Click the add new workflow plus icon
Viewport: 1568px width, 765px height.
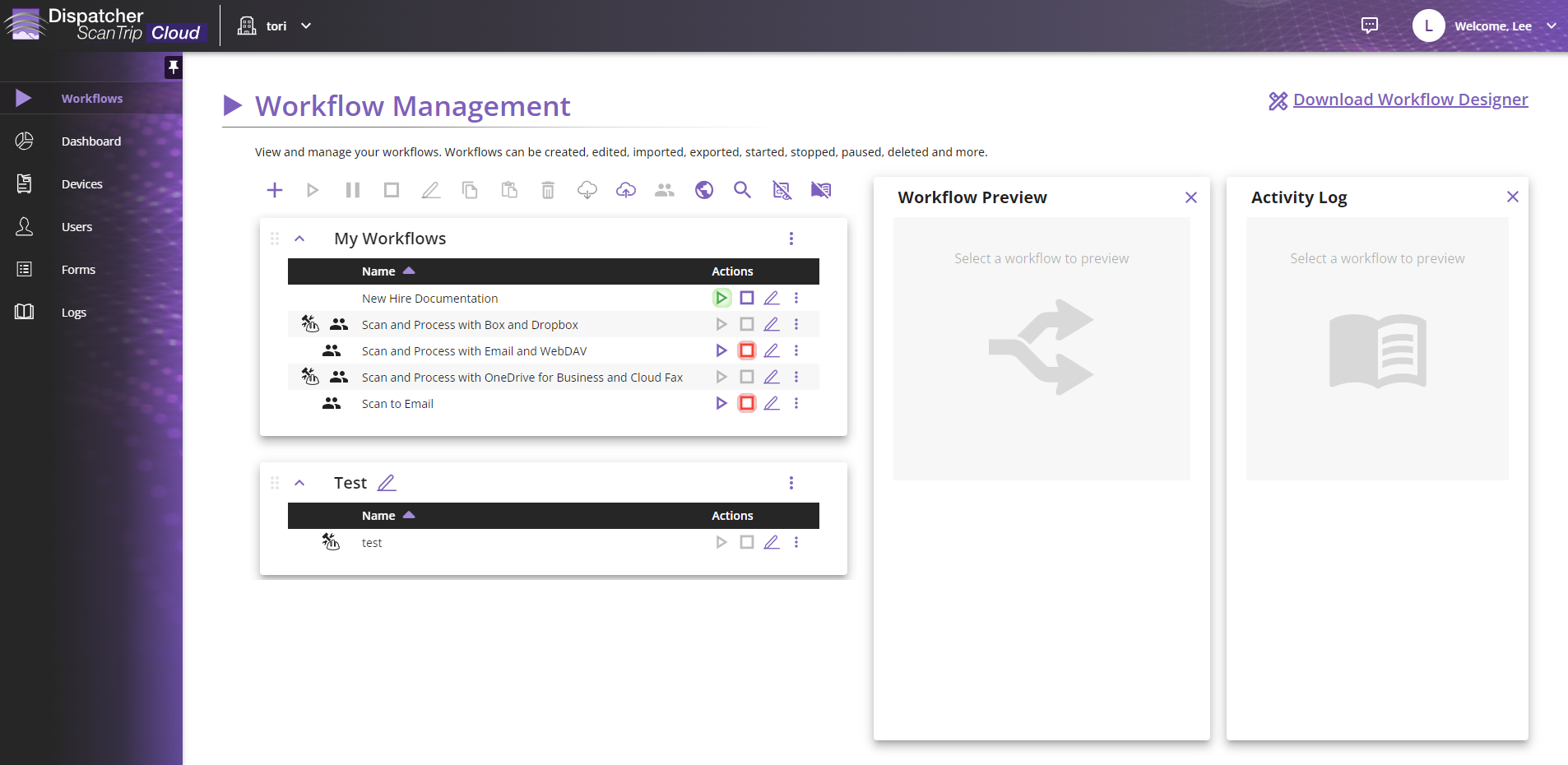tap(275, 190)
